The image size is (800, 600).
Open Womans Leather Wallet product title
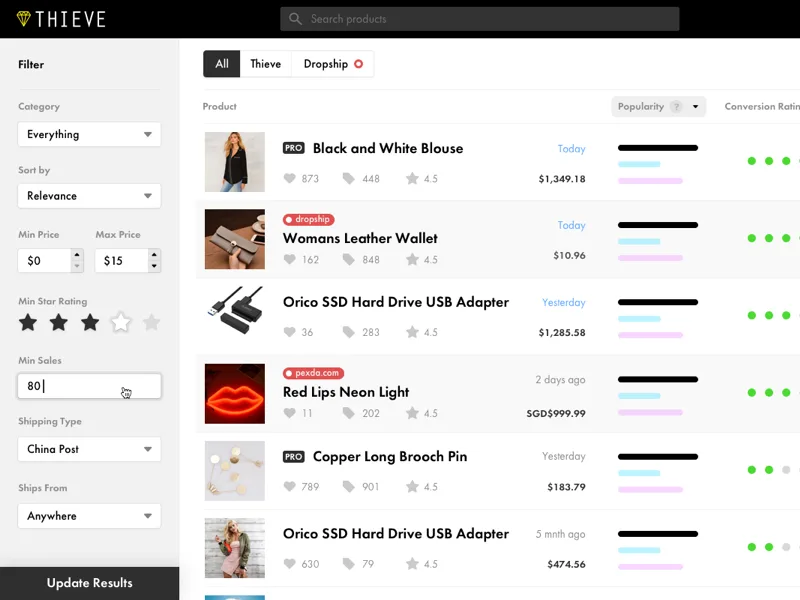(360, 238)
